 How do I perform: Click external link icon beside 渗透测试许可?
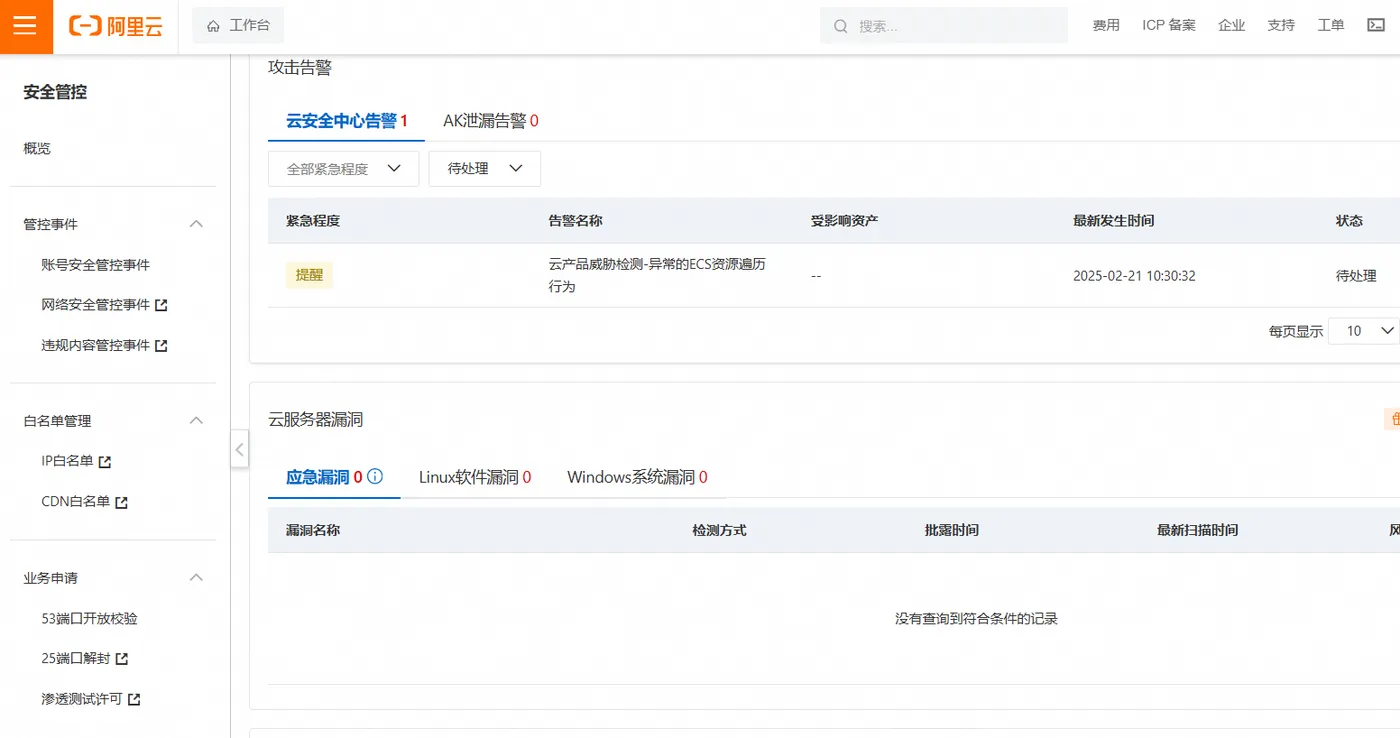coord(134,699)
